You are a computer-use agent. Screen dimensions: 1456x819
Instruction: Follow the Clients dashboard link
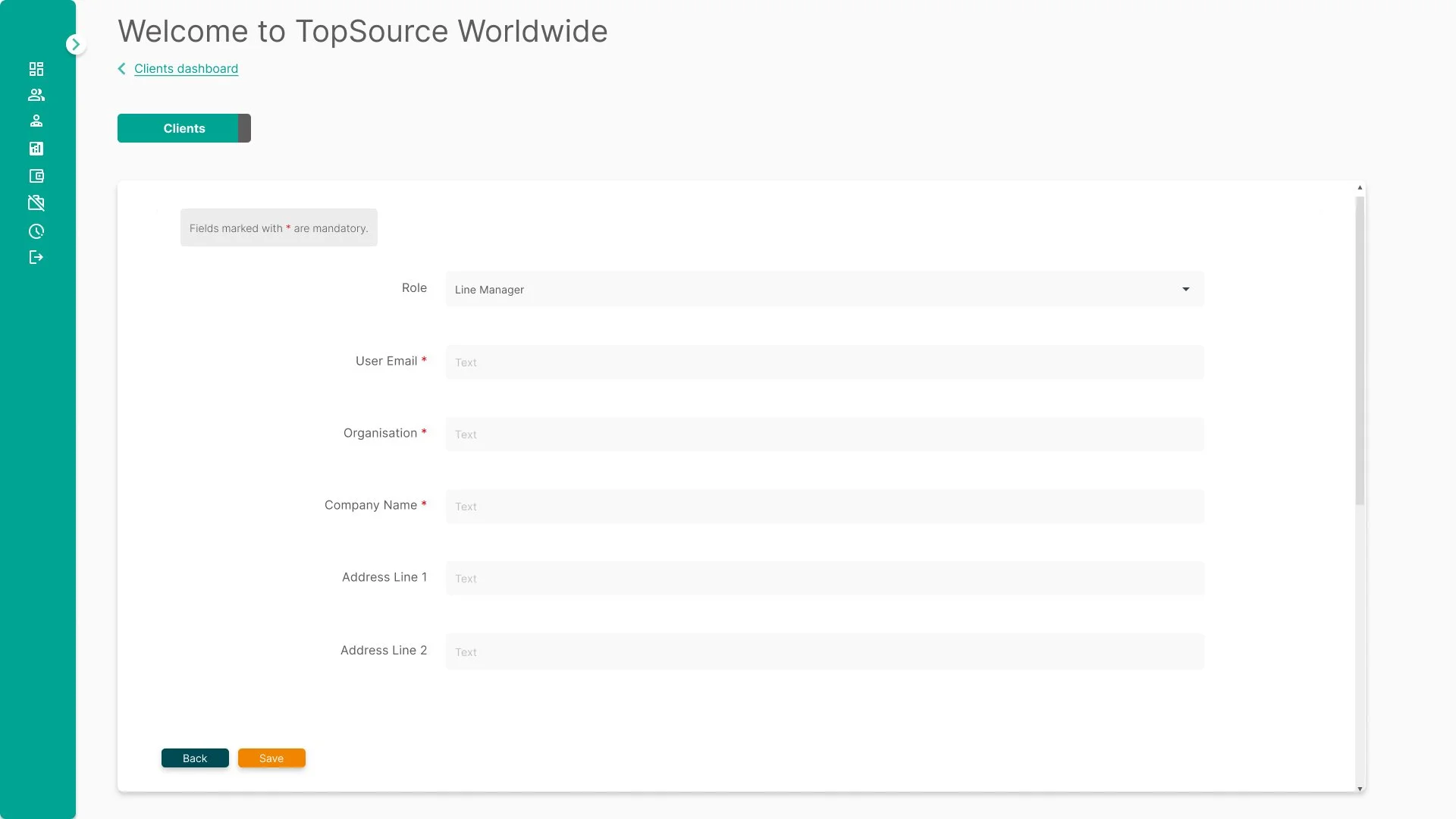186,68
